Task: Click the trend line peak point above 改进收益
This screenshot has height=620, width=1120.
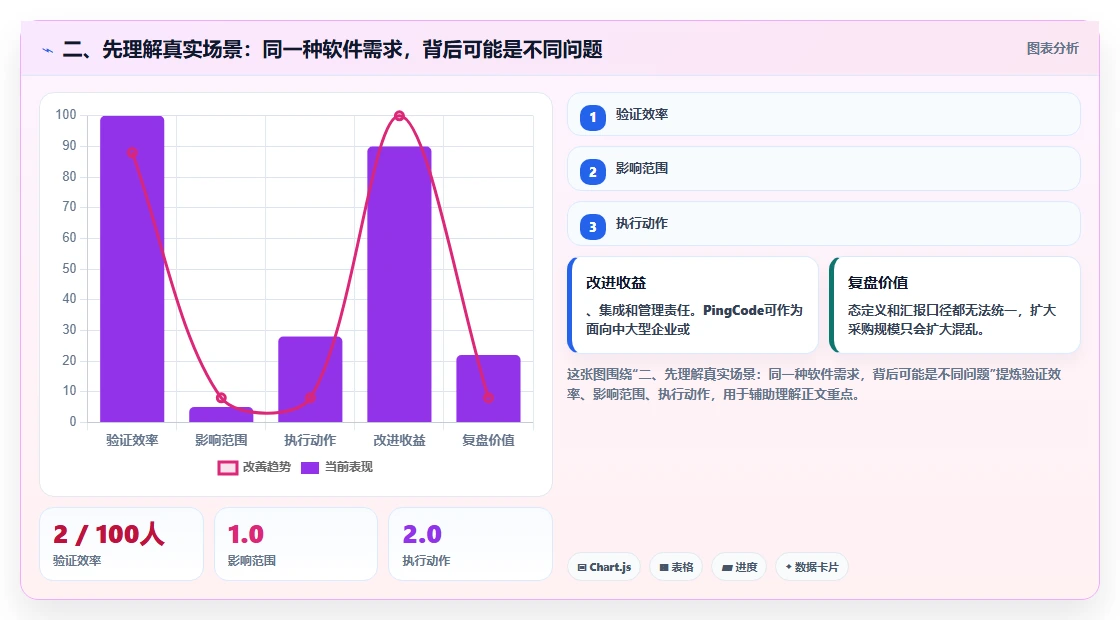Action: [399, 116]
